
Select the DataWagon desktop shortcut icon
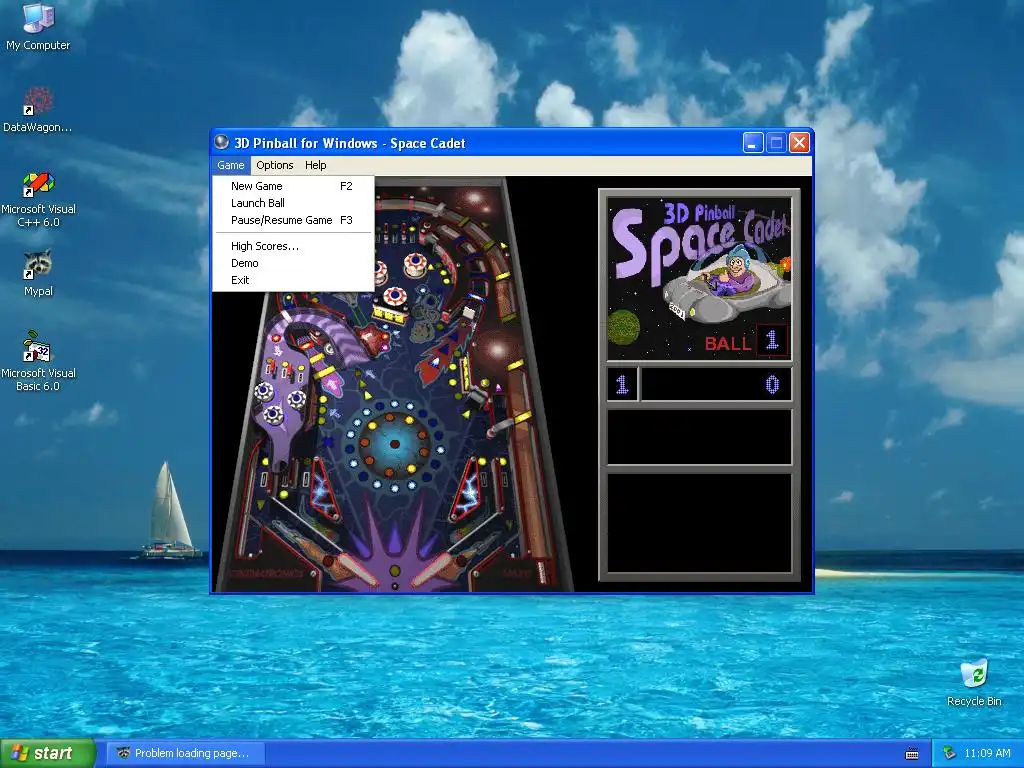38,109
